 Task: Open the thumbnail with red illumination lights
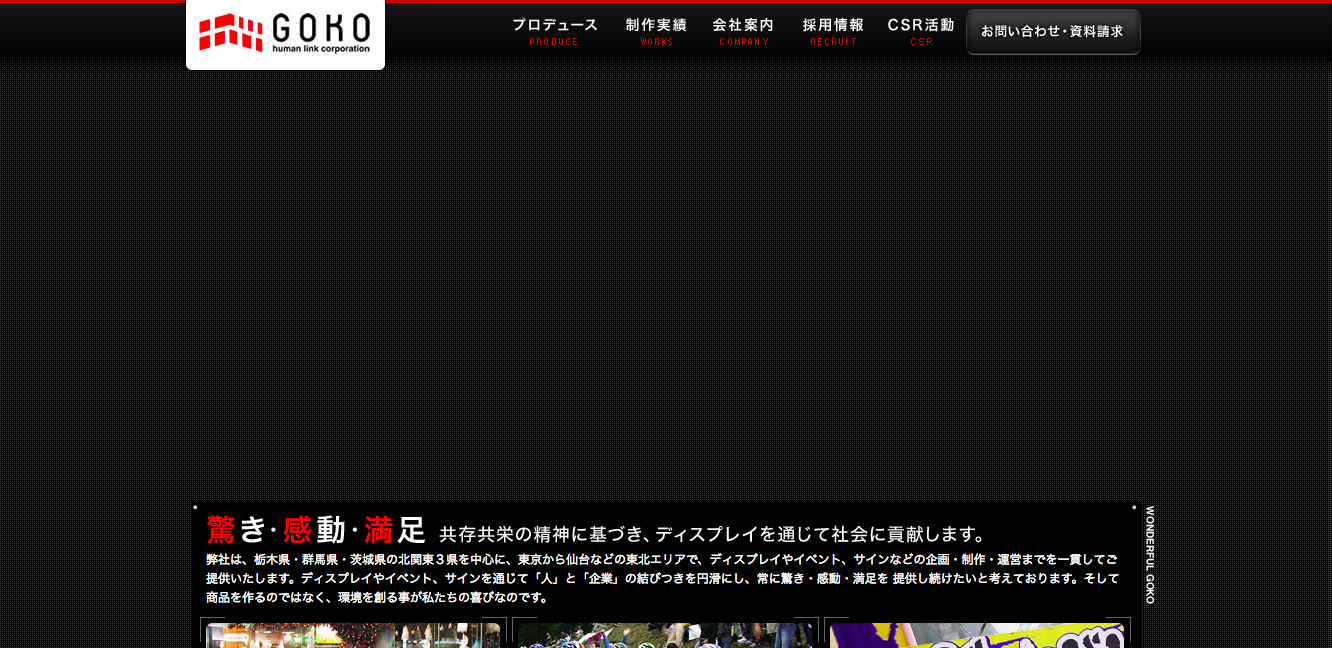click(353, 634)
